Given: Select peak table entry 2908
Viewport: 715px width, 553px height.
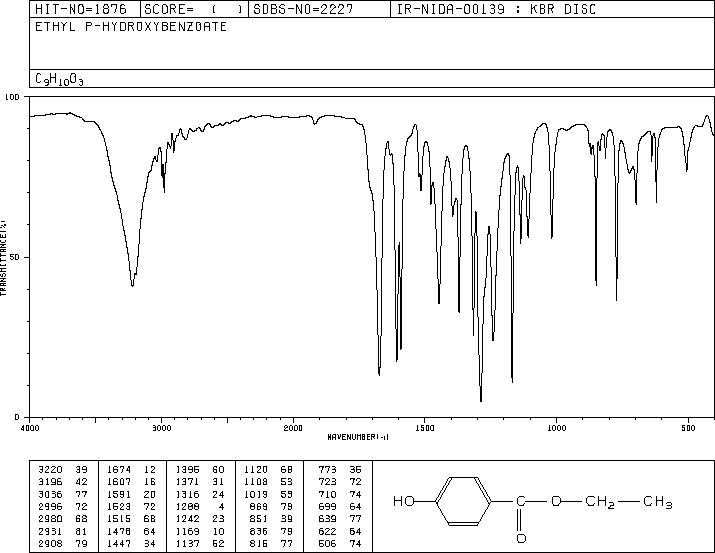Looking at the screenshot, I should click(x=50, y=543).
